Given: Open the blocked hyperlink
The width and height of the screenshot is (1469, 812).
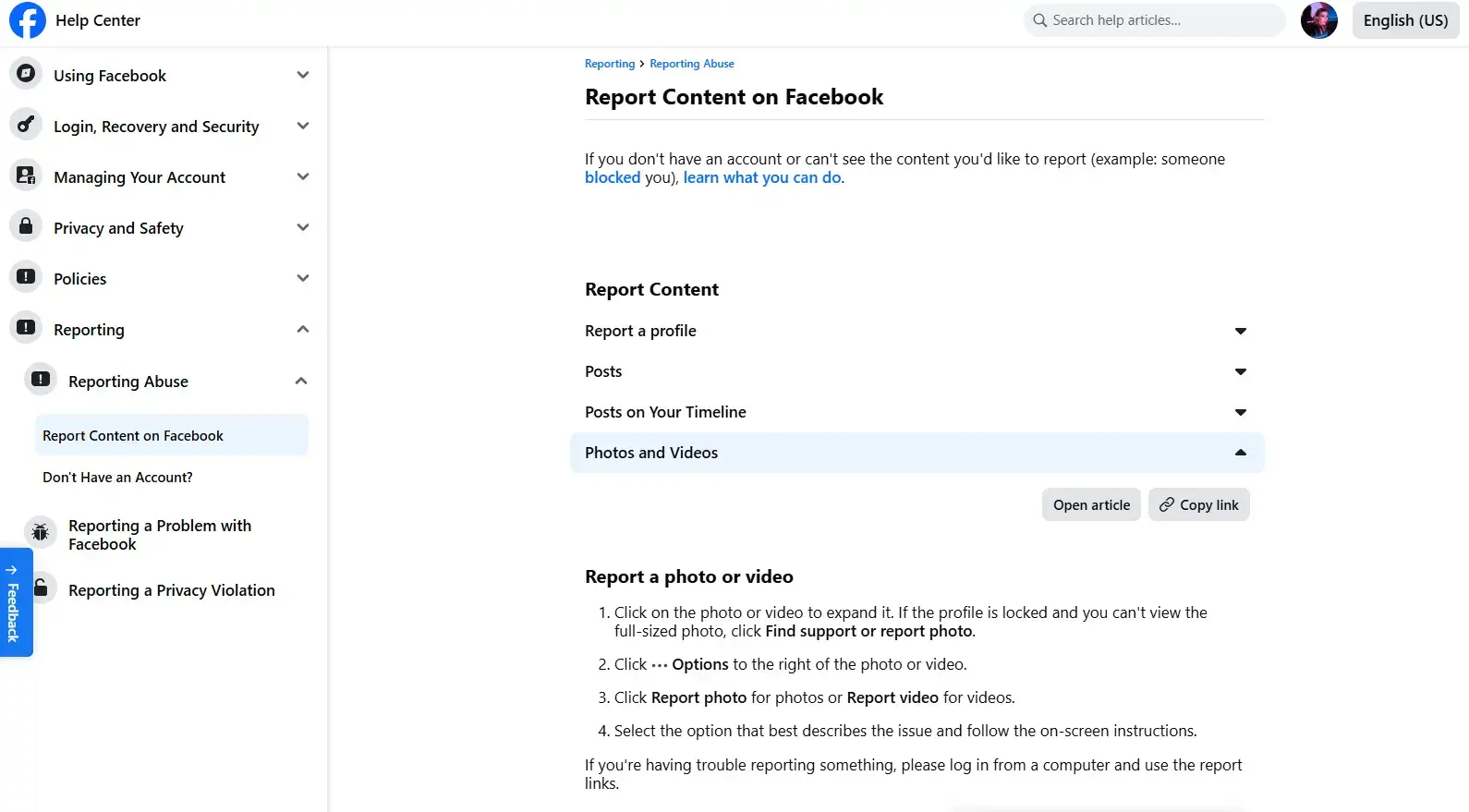Looking at the screenshot, I should click(x=613, y=177).
